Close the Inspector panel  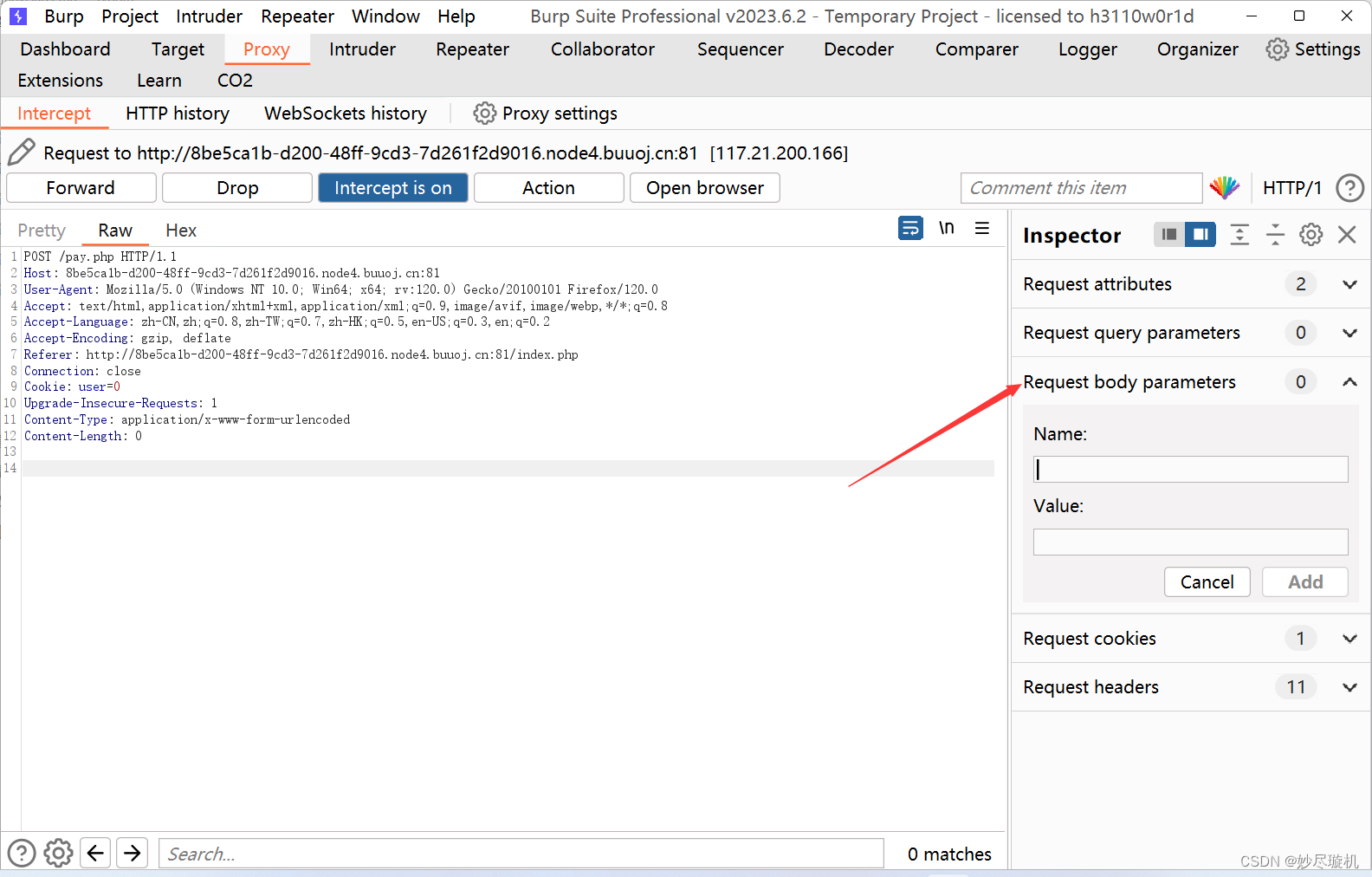1347,234
